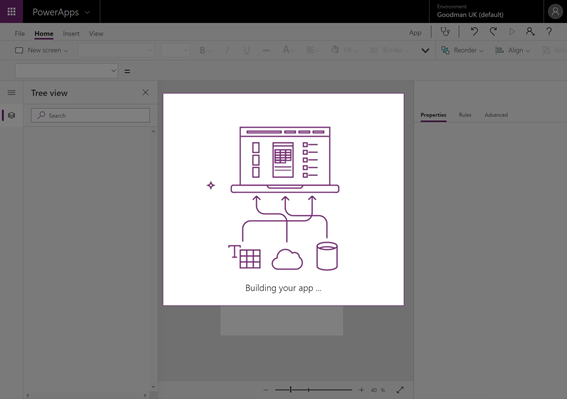Screen dimensions: 567x399
Task: Click the New screen icon
Action: (19, 50)
